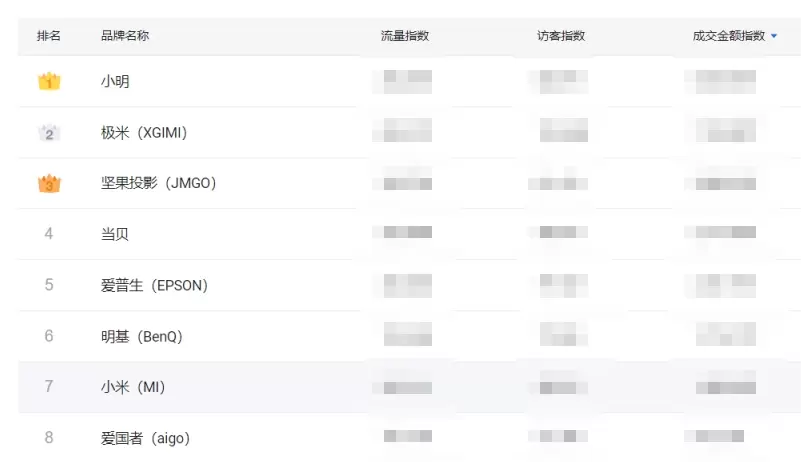Select the 坚果投影 (JMGO) brand name
Screen dimensions: 801x462
click(158, 184)
